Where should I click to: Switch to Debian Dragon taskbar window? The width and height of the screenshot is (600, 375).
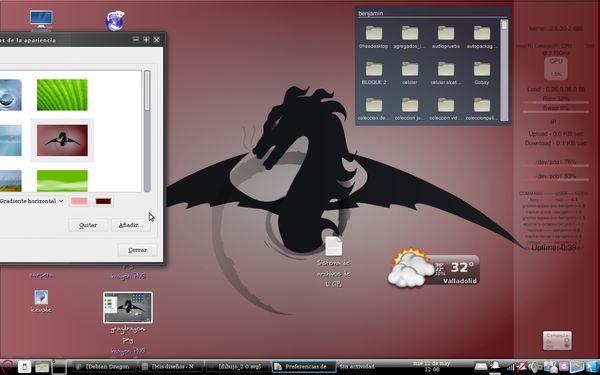tap(104, 367)
